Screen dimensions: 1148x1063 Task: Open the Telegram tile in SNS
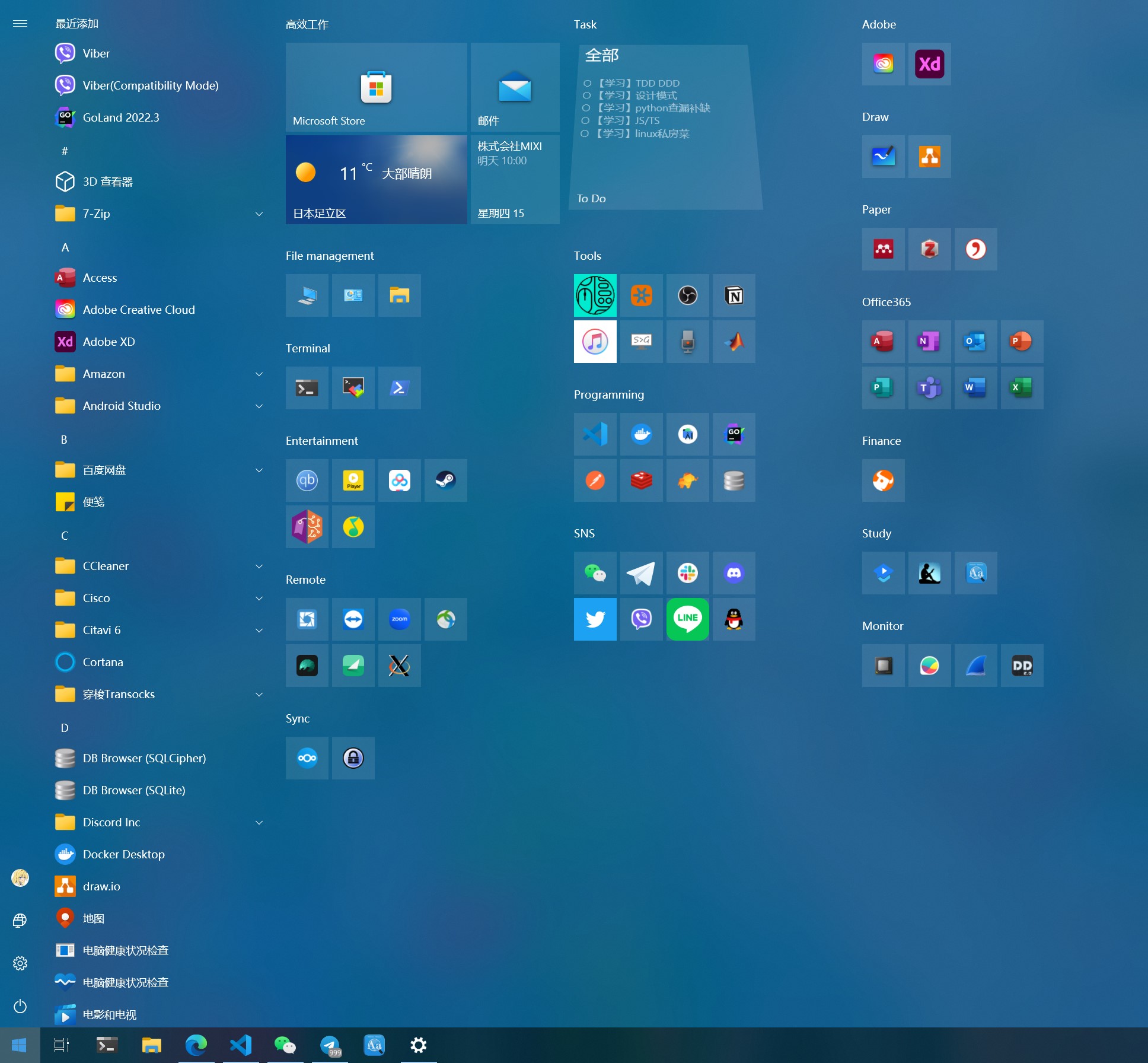click(x=641, y=573)
